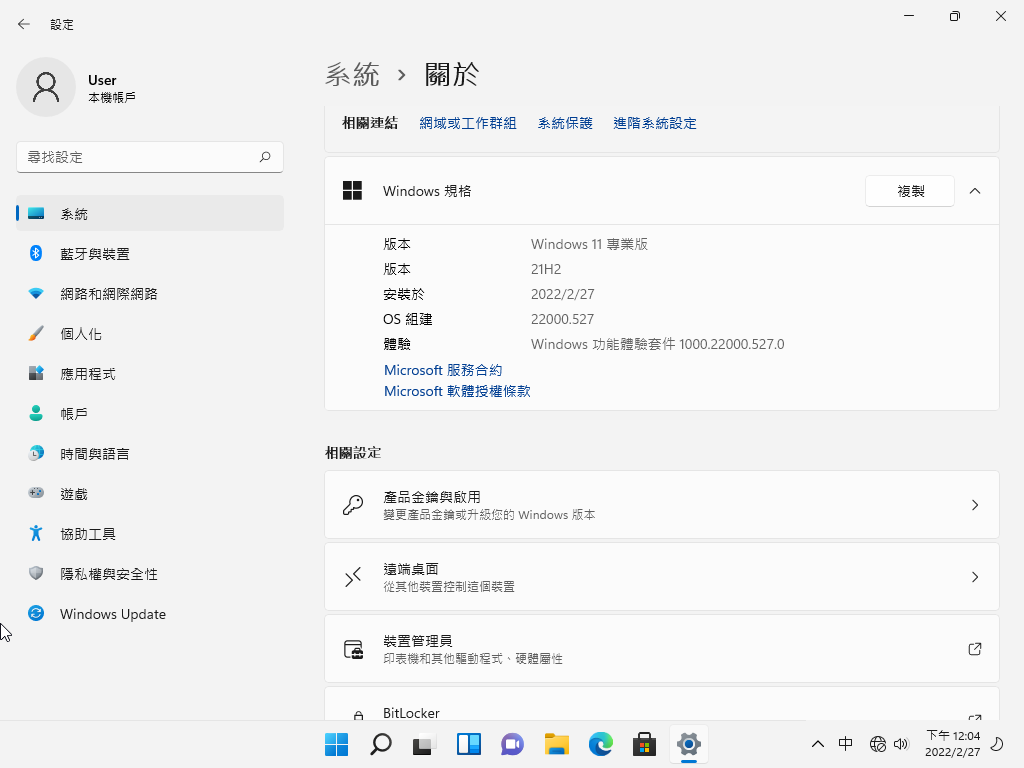Open 應用程式 settings

(x=150, y=374)
